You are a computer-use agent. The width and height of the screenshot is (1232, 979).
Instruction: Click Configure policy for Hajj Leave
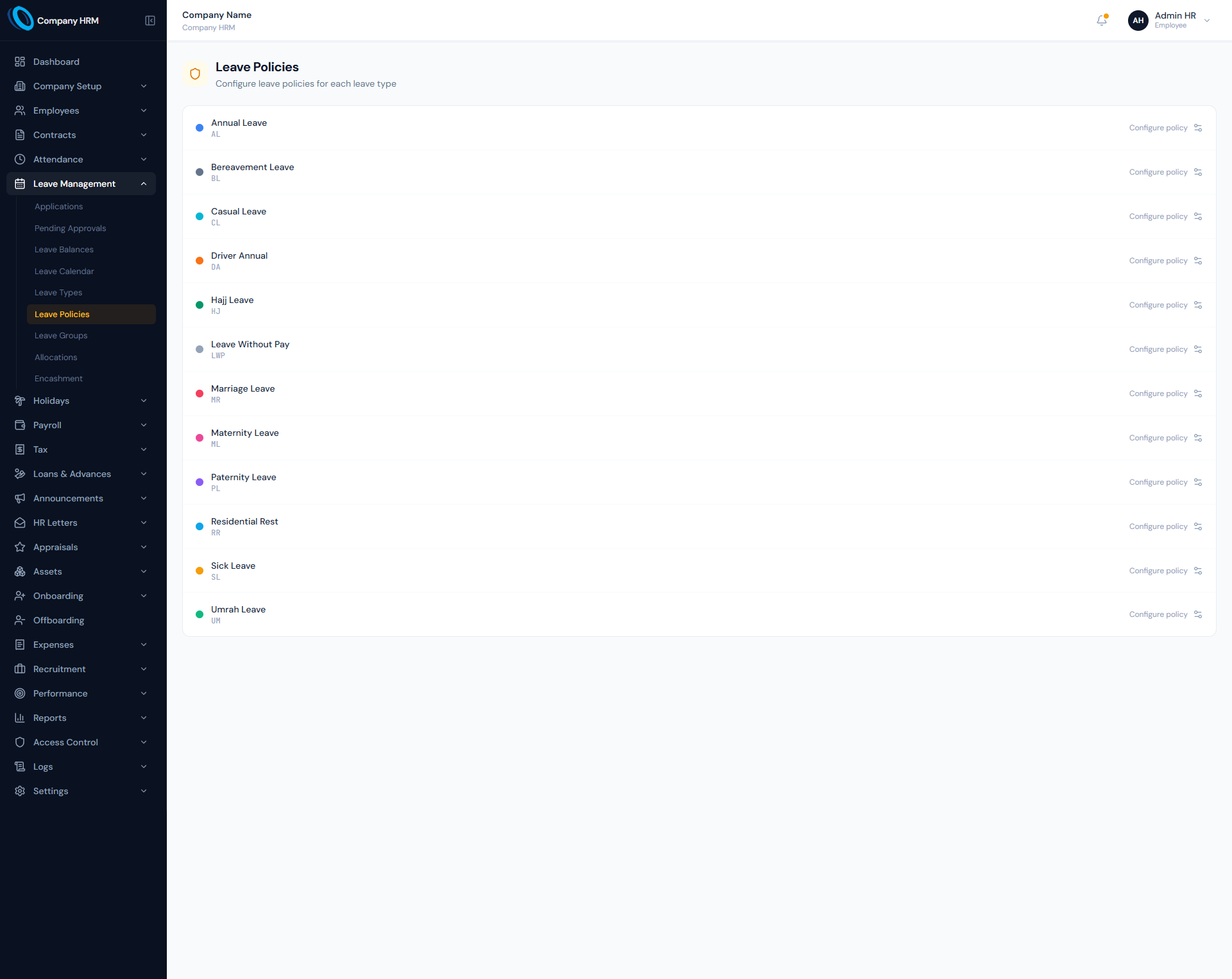[1158, 305]
